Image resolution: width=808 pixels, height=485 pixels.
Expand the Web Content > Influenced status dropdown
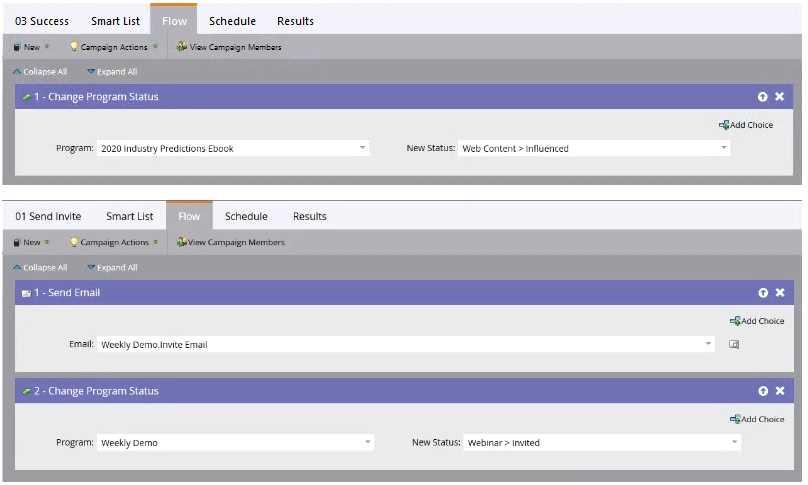[723, 148]
